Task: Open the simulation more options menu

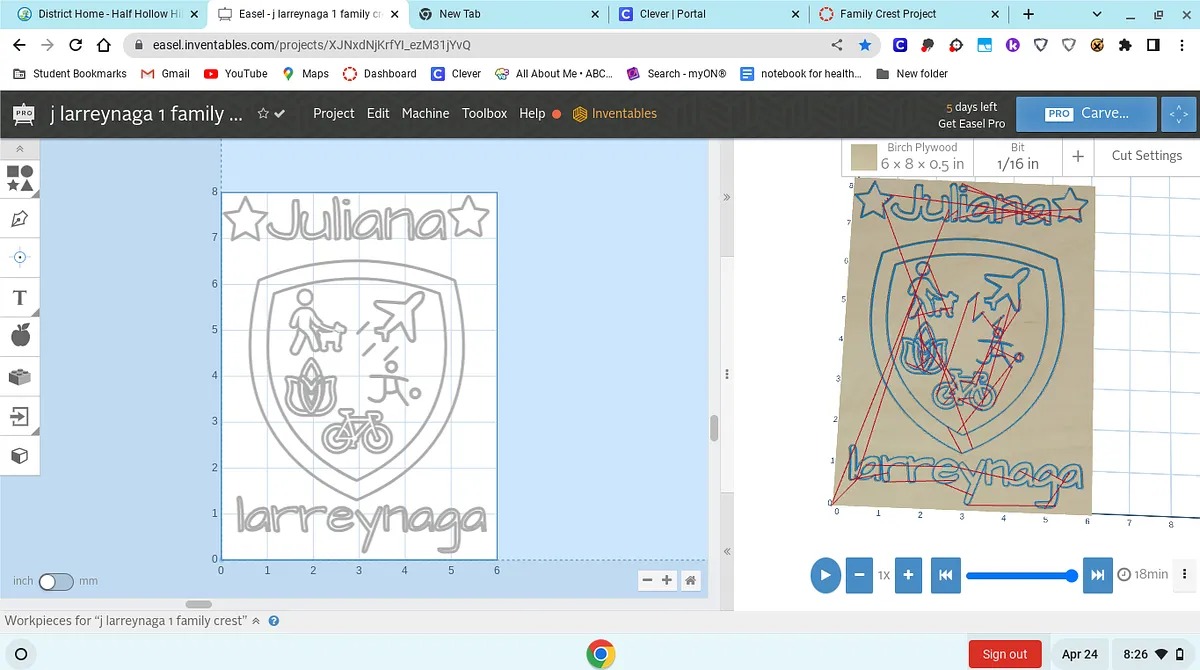Action: point(1185,574)
